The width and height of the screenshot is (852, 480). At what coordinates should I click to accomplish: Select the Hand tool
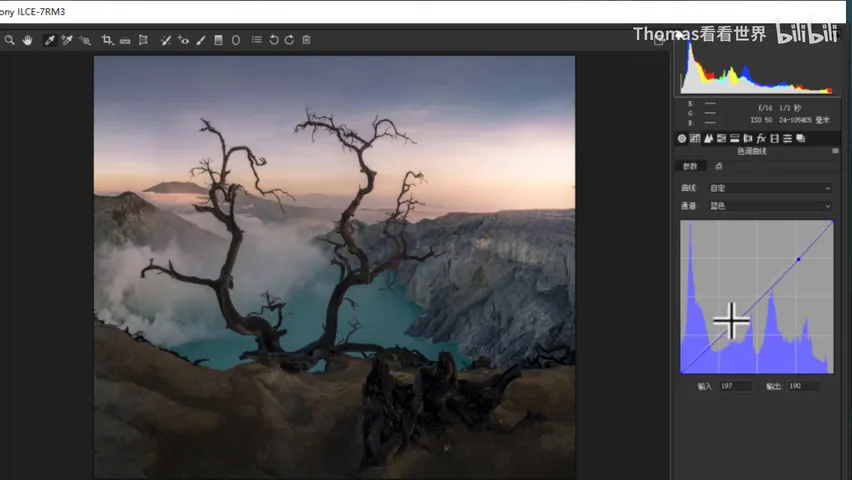[x=27, y=40]
